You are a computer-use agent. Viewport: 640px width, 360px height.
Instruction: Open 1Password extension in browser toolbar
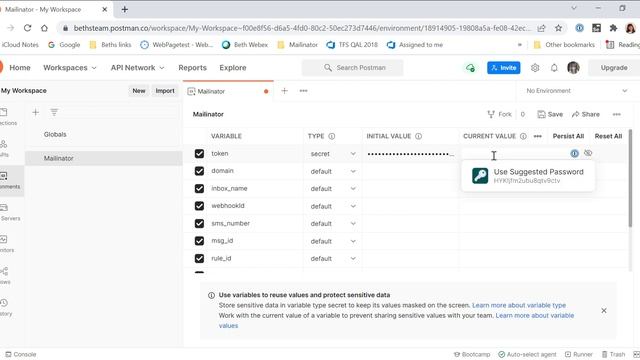pyautogui.click(x=579, y=28)
